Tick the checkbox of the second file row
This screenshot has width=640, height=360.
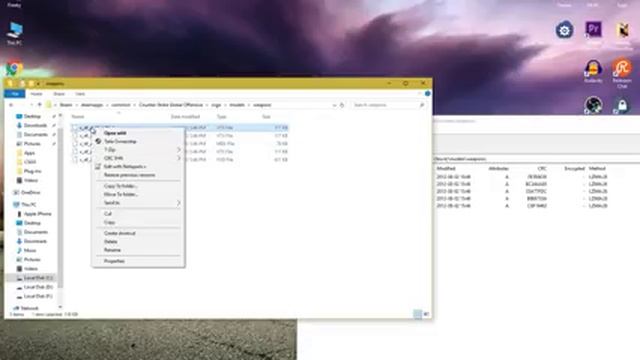[x=75, y=136]
